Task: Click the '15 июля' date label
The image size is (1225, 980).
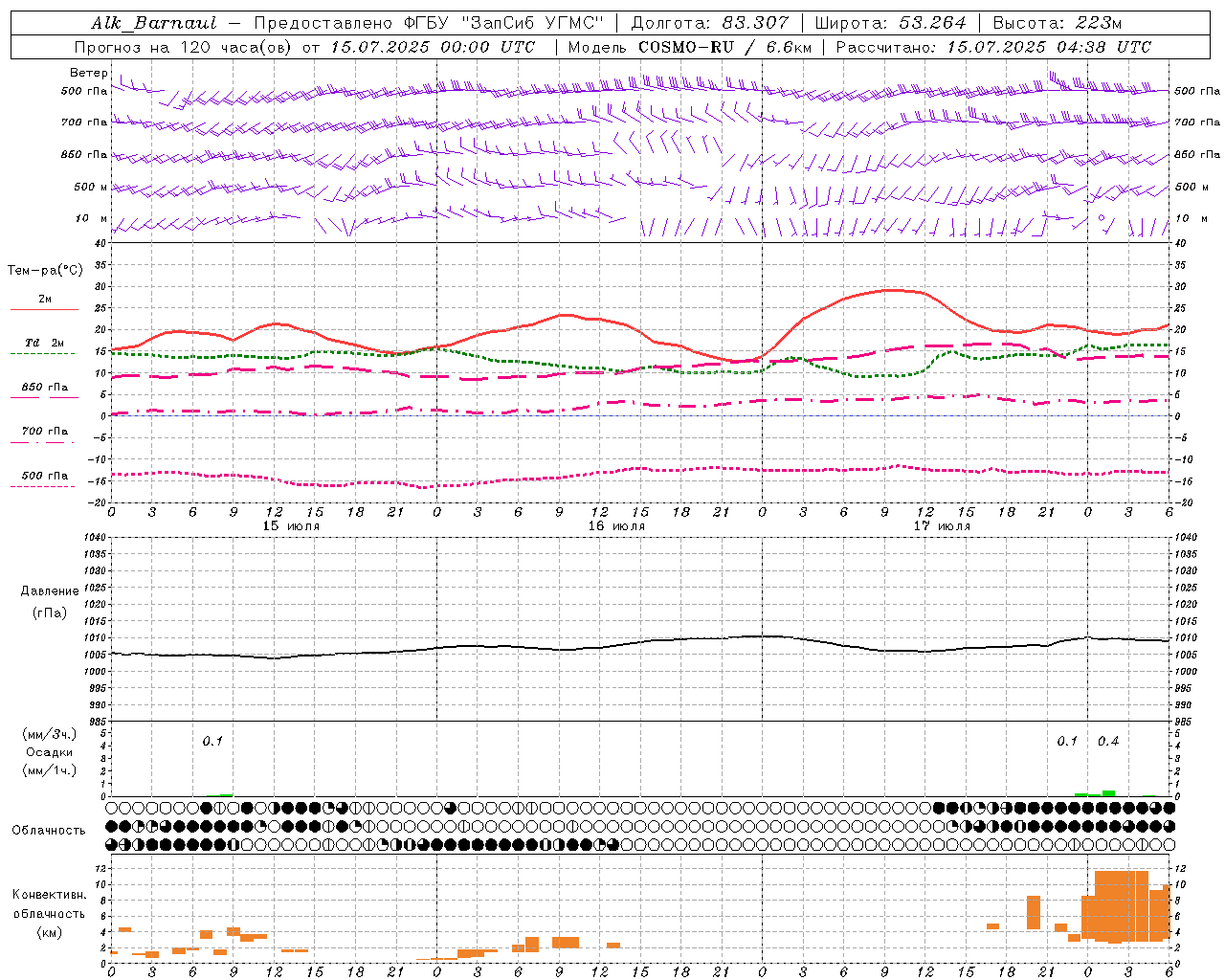Action: point(291,526)
